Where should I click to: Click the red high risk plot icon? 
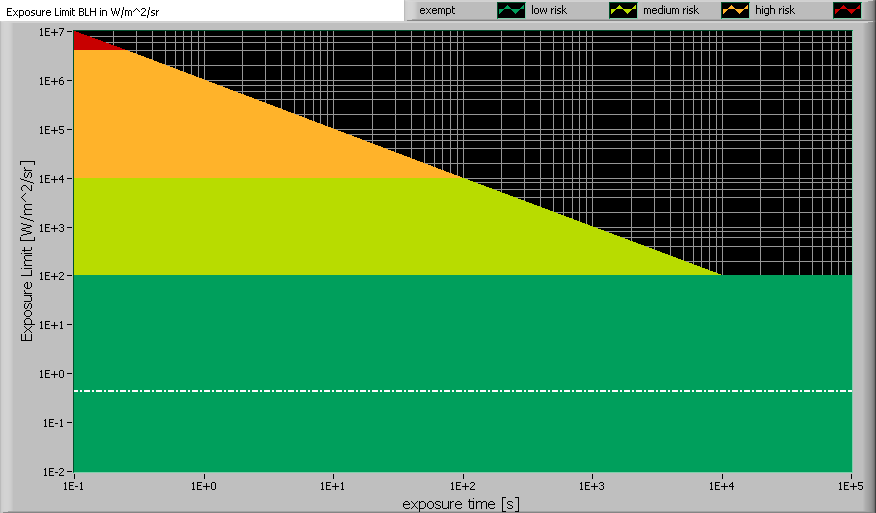pos(846,10)
